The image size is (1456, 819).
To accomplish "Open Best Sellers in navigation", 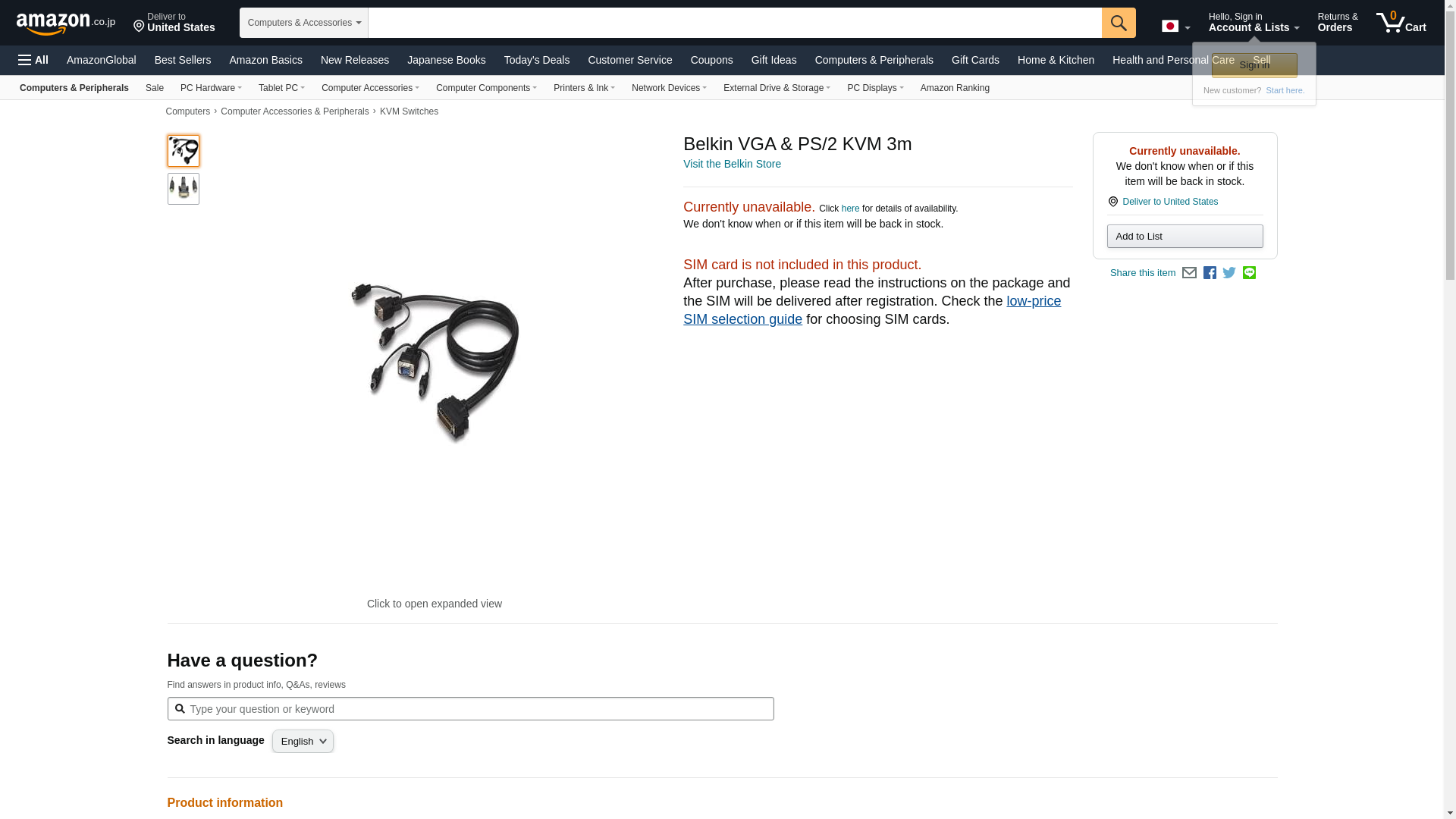I will 183,60.
